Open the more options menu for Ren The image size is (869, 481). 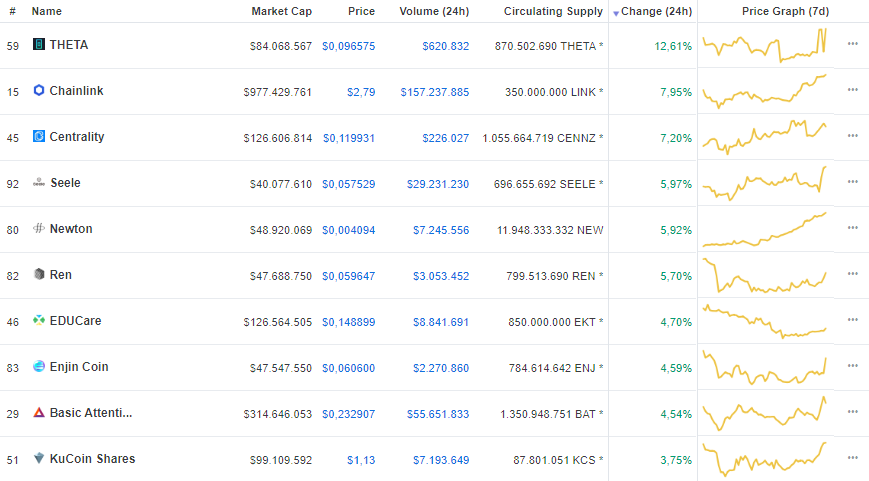[x=852, y=274]
